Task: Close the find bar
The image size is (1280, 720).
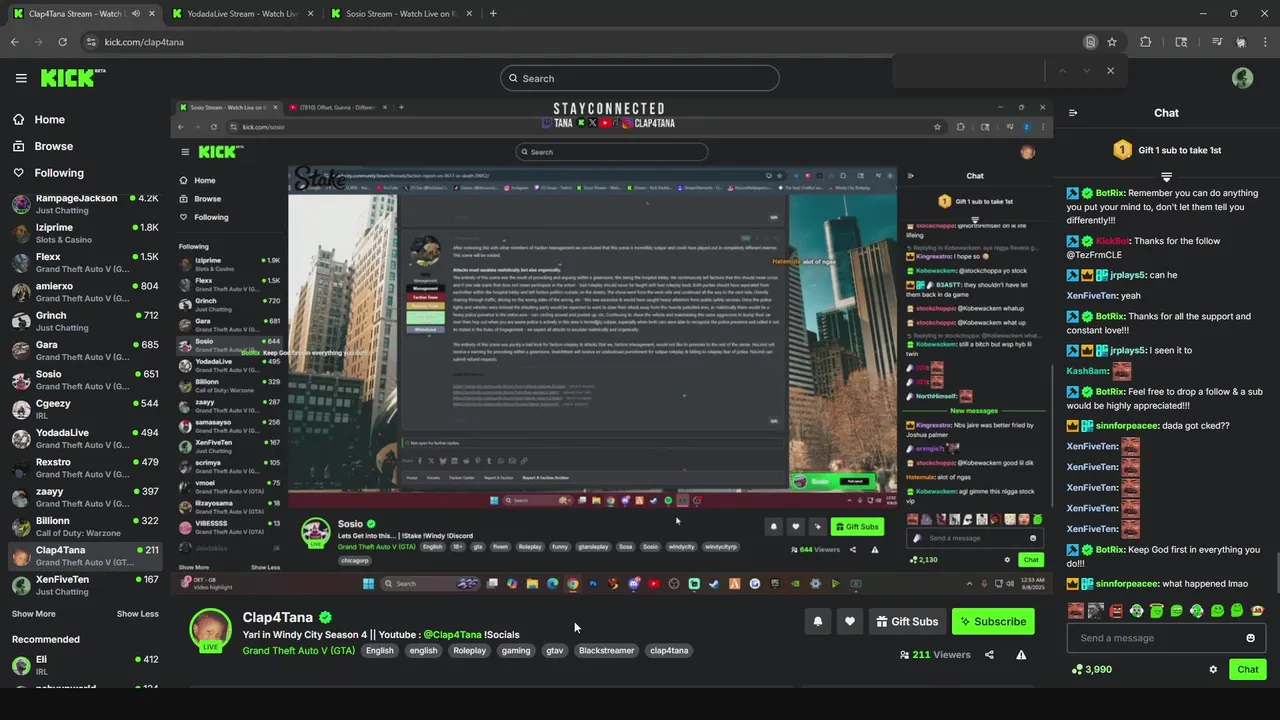Action: (x=1110, y=70)
